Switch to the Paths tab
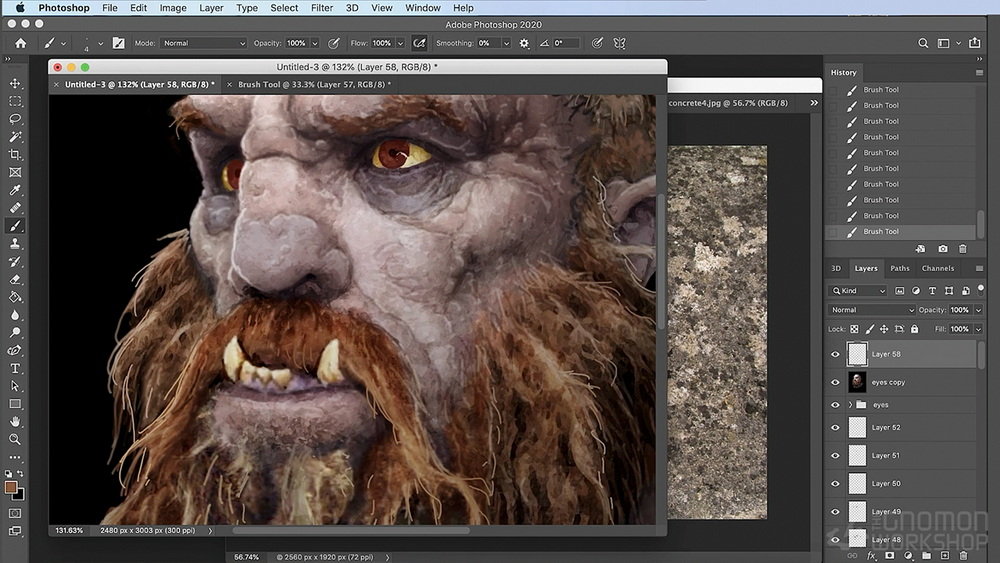 coord(900,268)
